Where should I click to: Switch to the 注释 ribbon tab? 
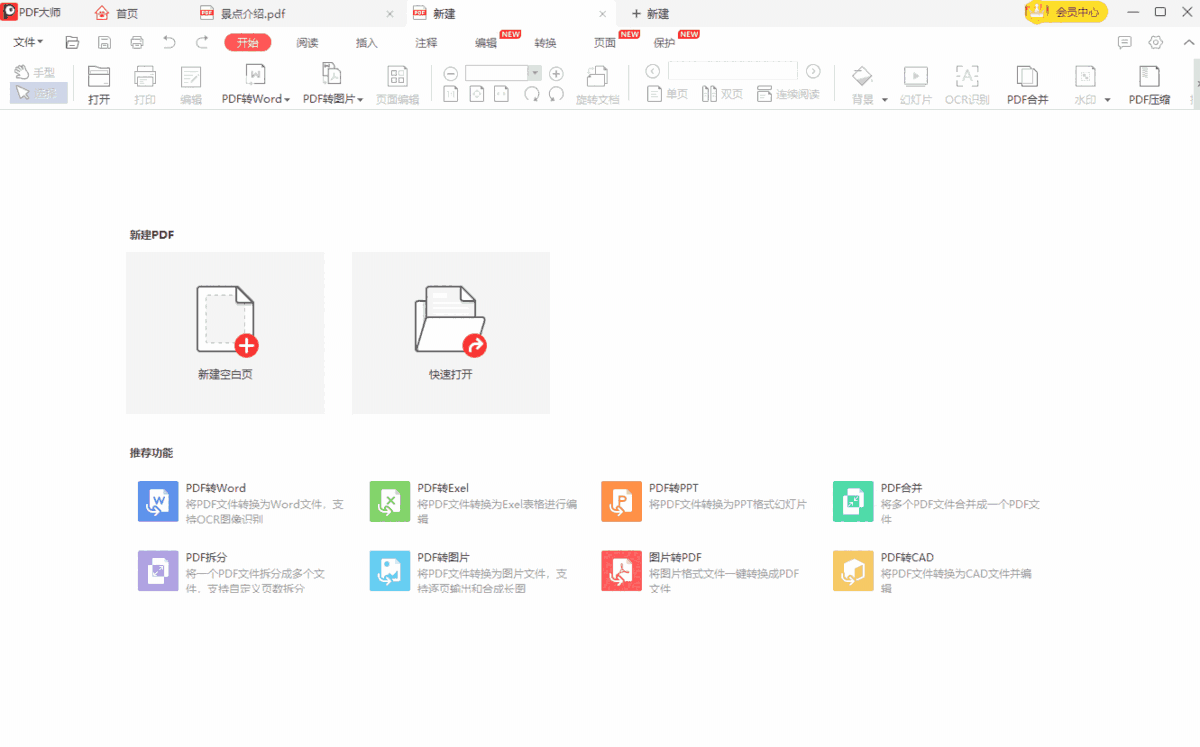point(426,43)
